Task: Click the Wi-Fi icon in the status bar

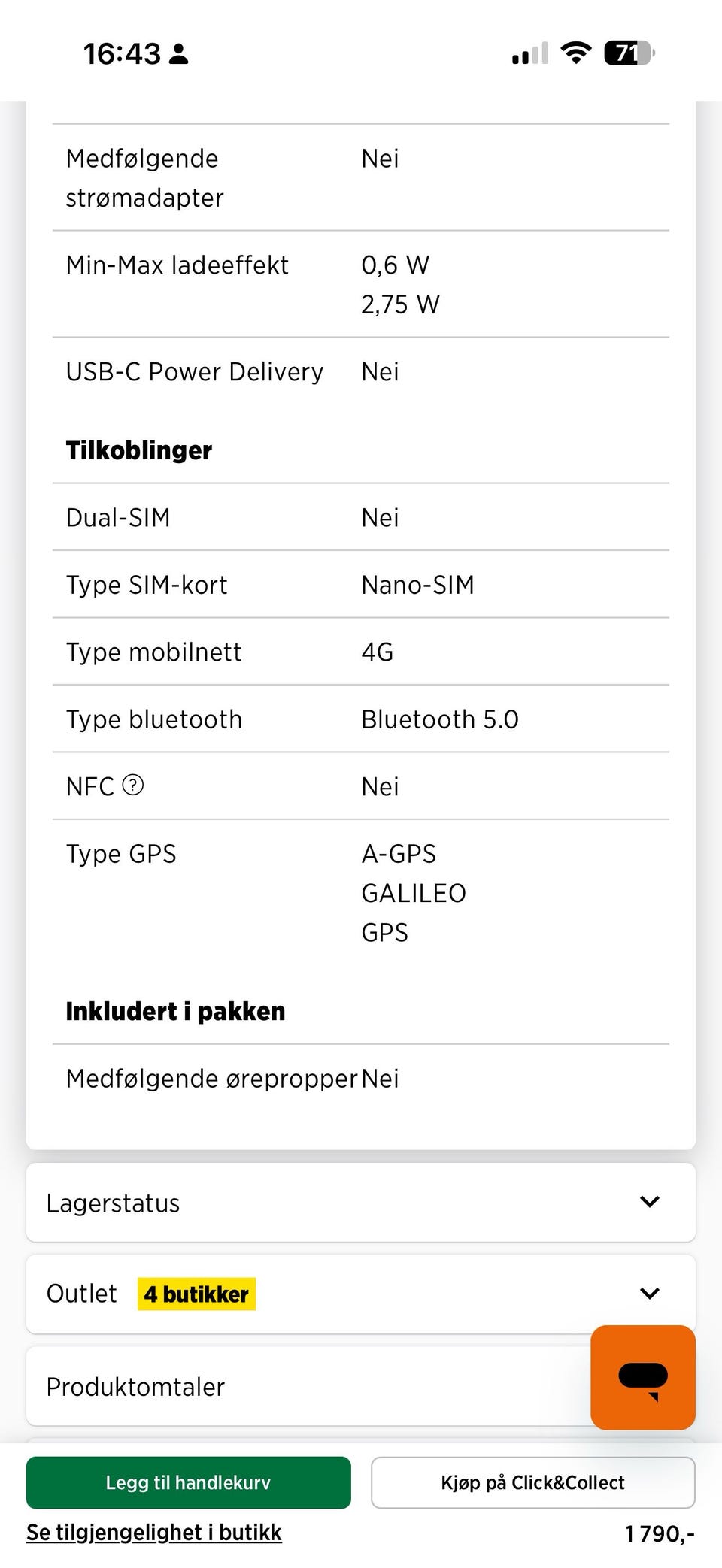Action: coord(575,51)
